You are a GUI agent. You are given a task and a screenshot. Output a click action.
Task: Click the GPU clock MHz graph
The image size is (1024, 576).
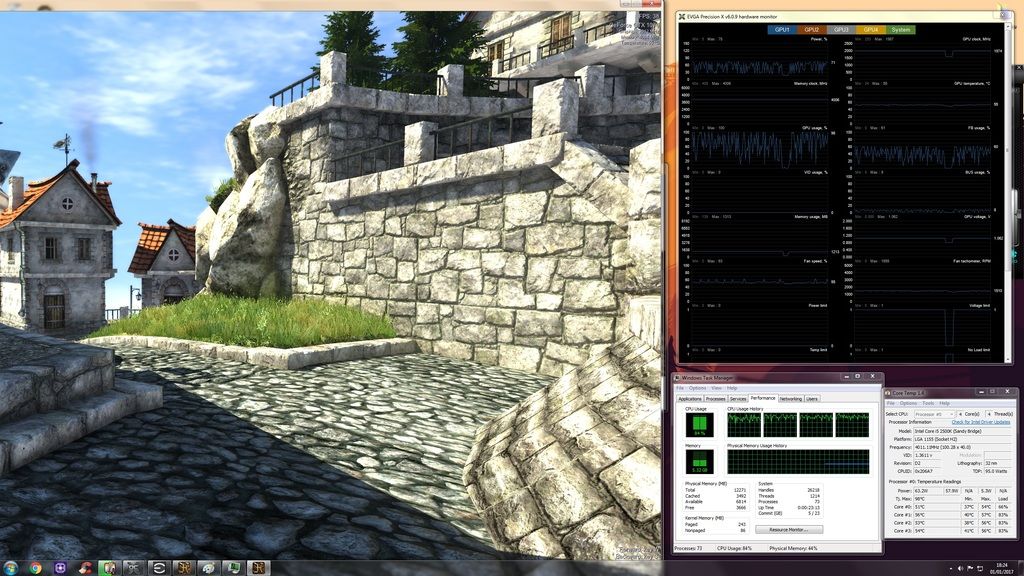point(922,59)
